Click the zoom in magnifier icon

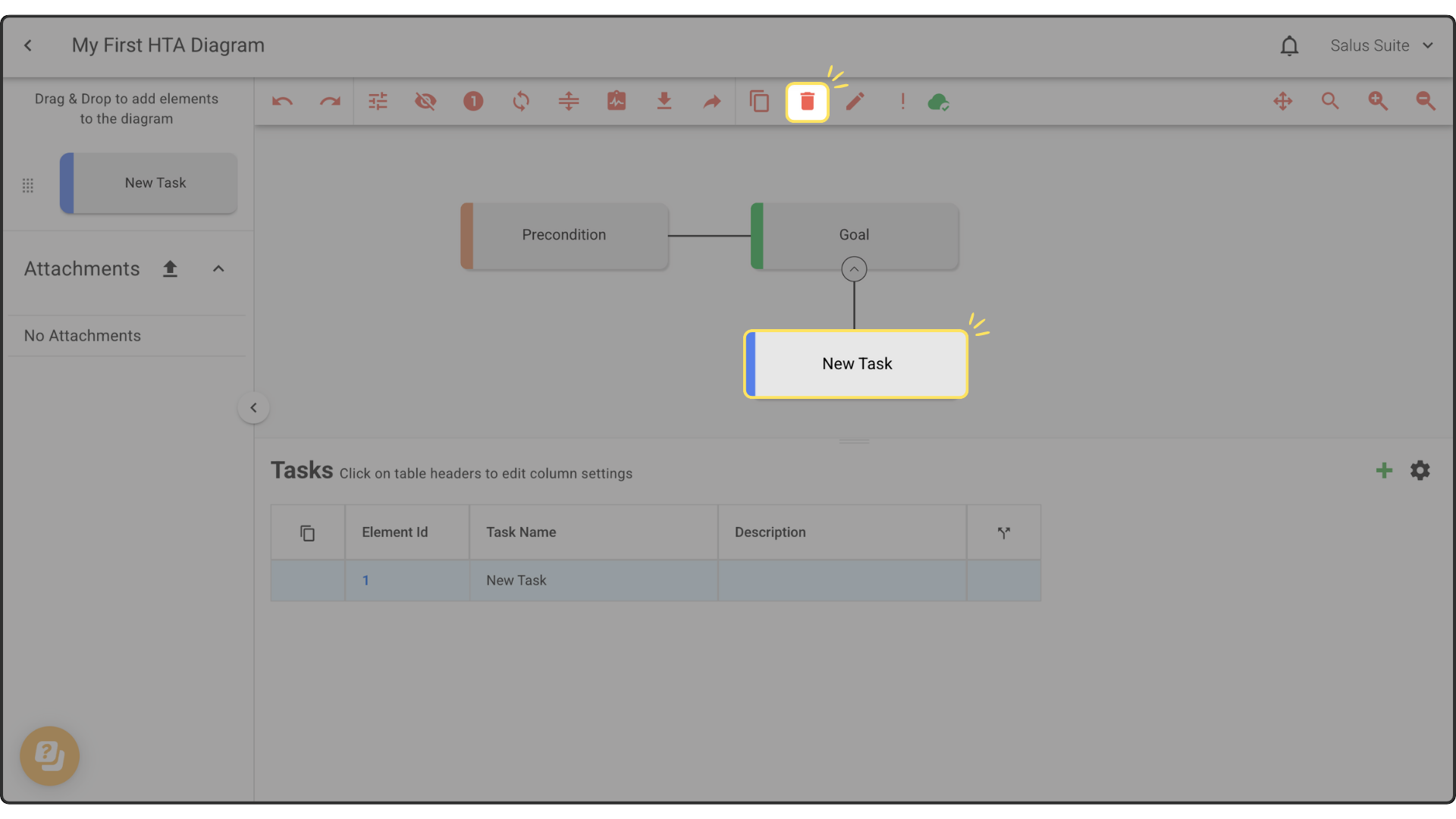[1377, 102]
